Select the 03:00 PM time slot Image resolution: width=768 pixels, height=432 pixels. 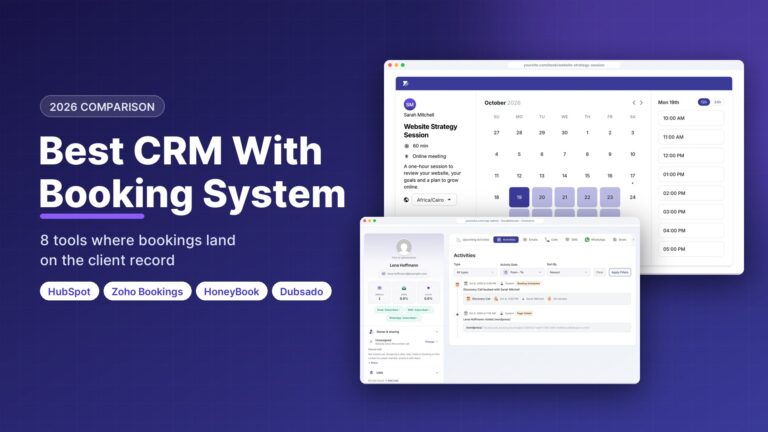tap(690, 212)
